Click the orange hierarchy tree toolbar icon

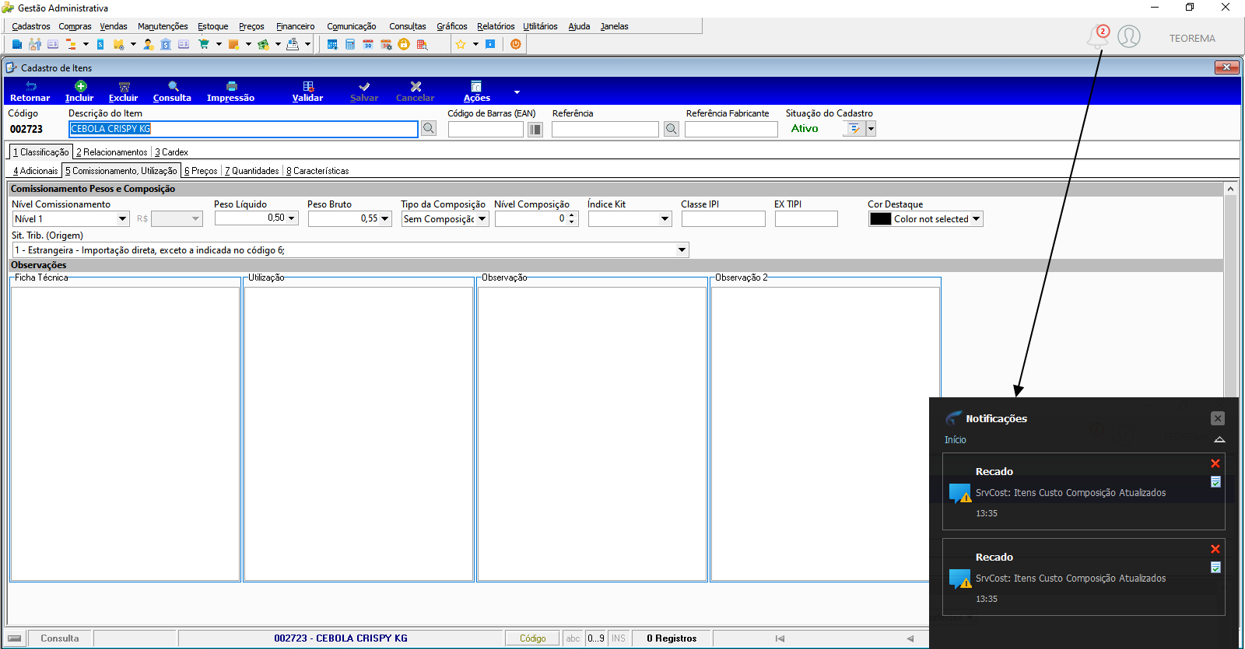(x=71, y=44)
